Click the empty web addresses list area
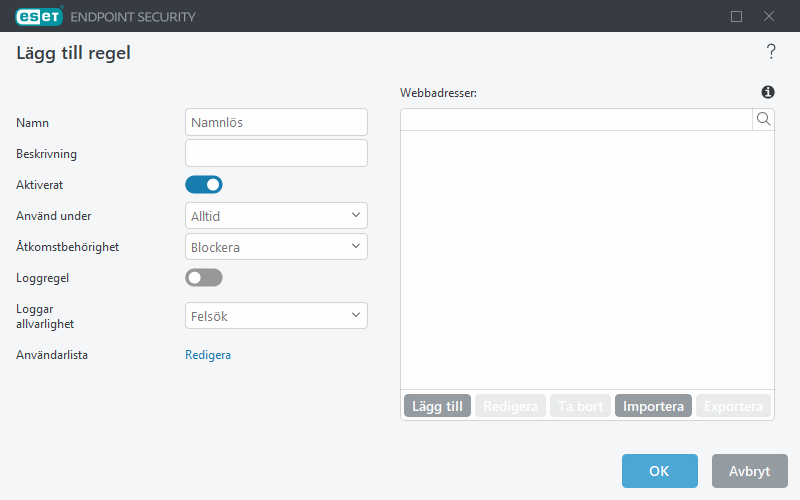The height and width of the screenshot is (500, 800). tap(587, 260)
